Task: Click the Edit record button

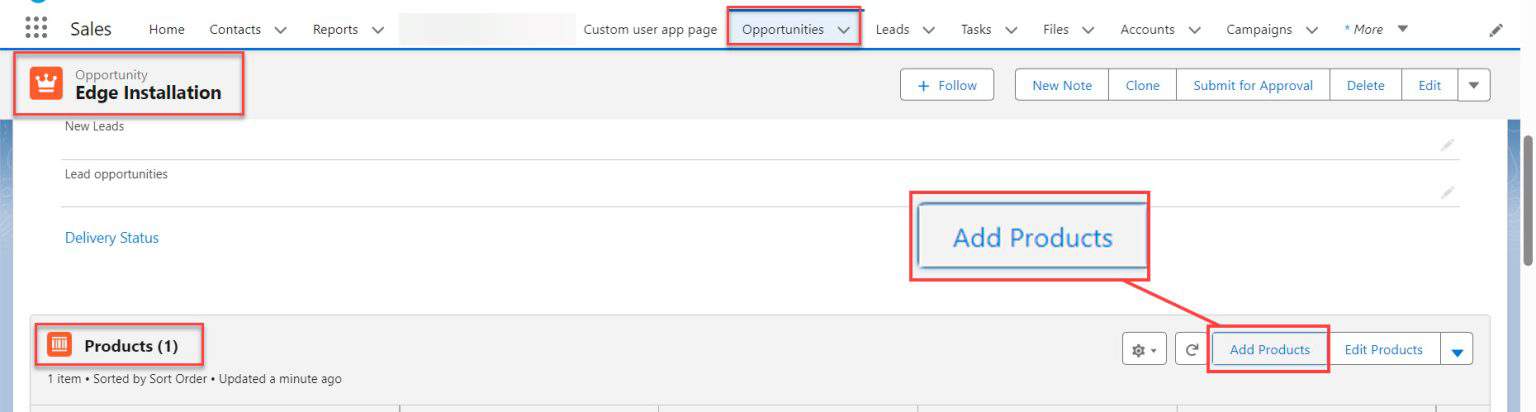Action: [x=1430, y=85]
